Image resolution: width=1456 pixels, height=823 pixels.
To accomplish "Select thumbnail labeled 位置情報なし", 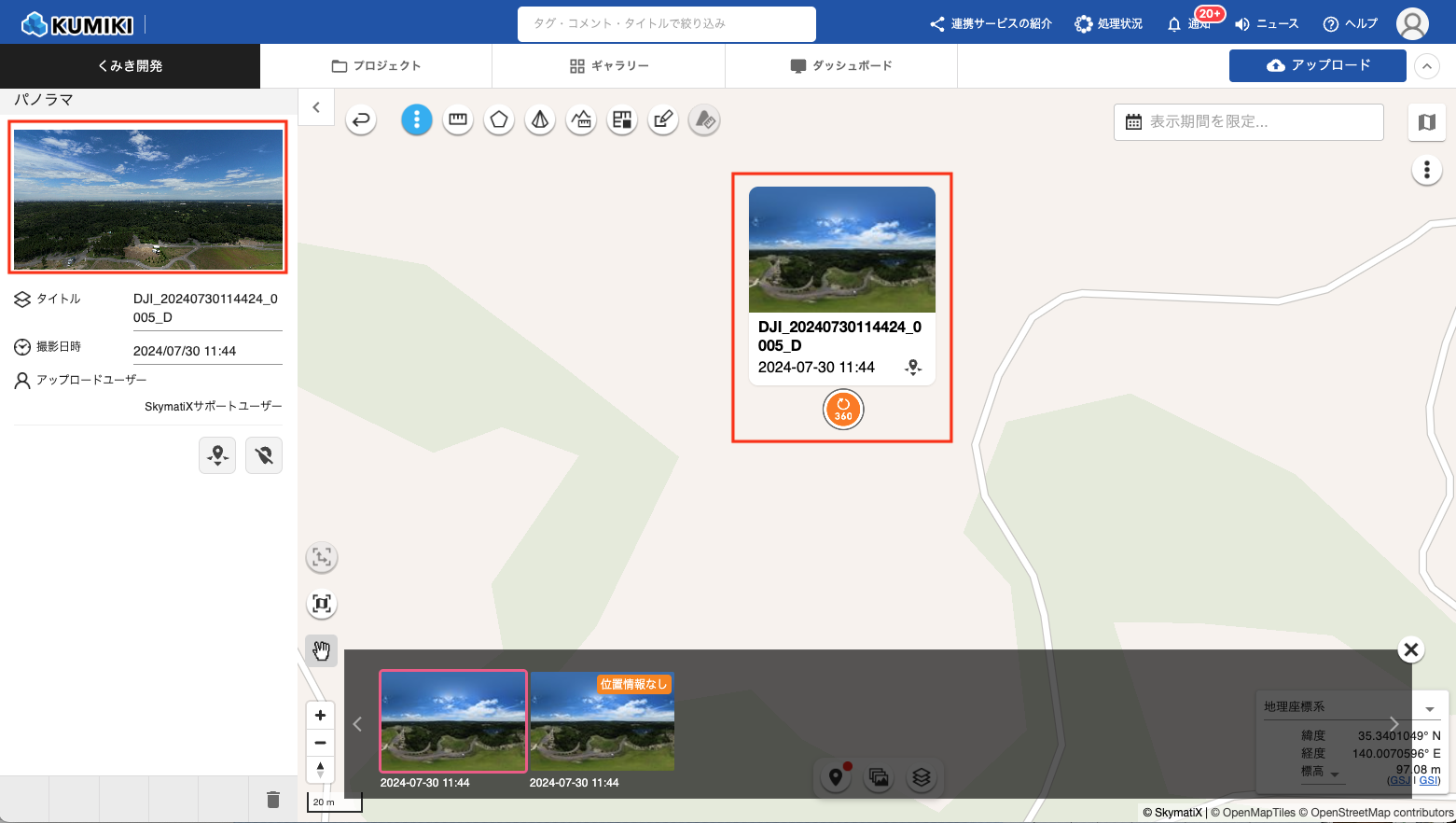I will 602,722.
